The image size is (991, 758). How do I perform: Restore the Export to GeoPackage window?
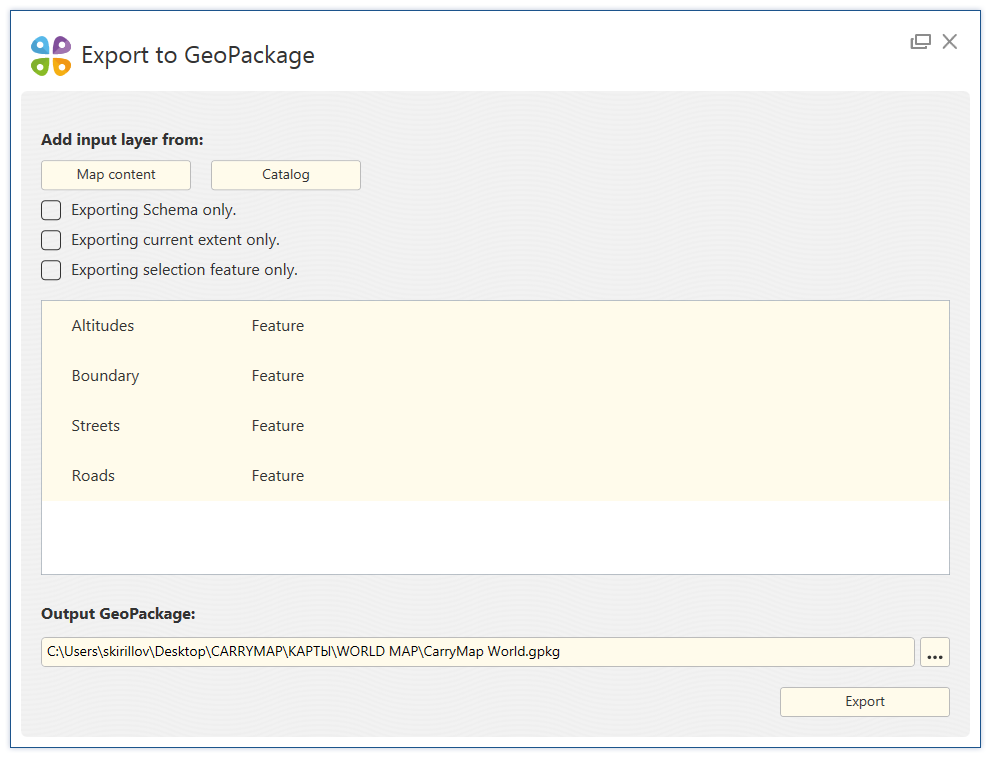click(920, 42)
